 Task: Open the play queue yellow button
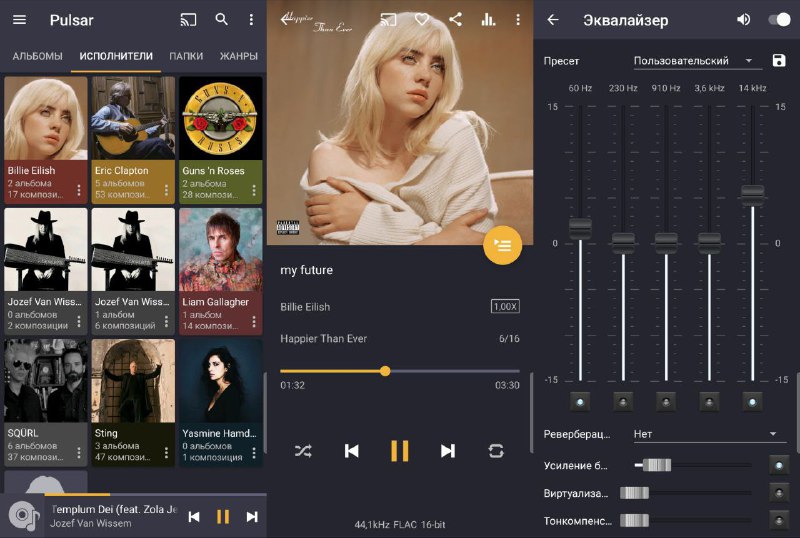[x=503, y=246]
